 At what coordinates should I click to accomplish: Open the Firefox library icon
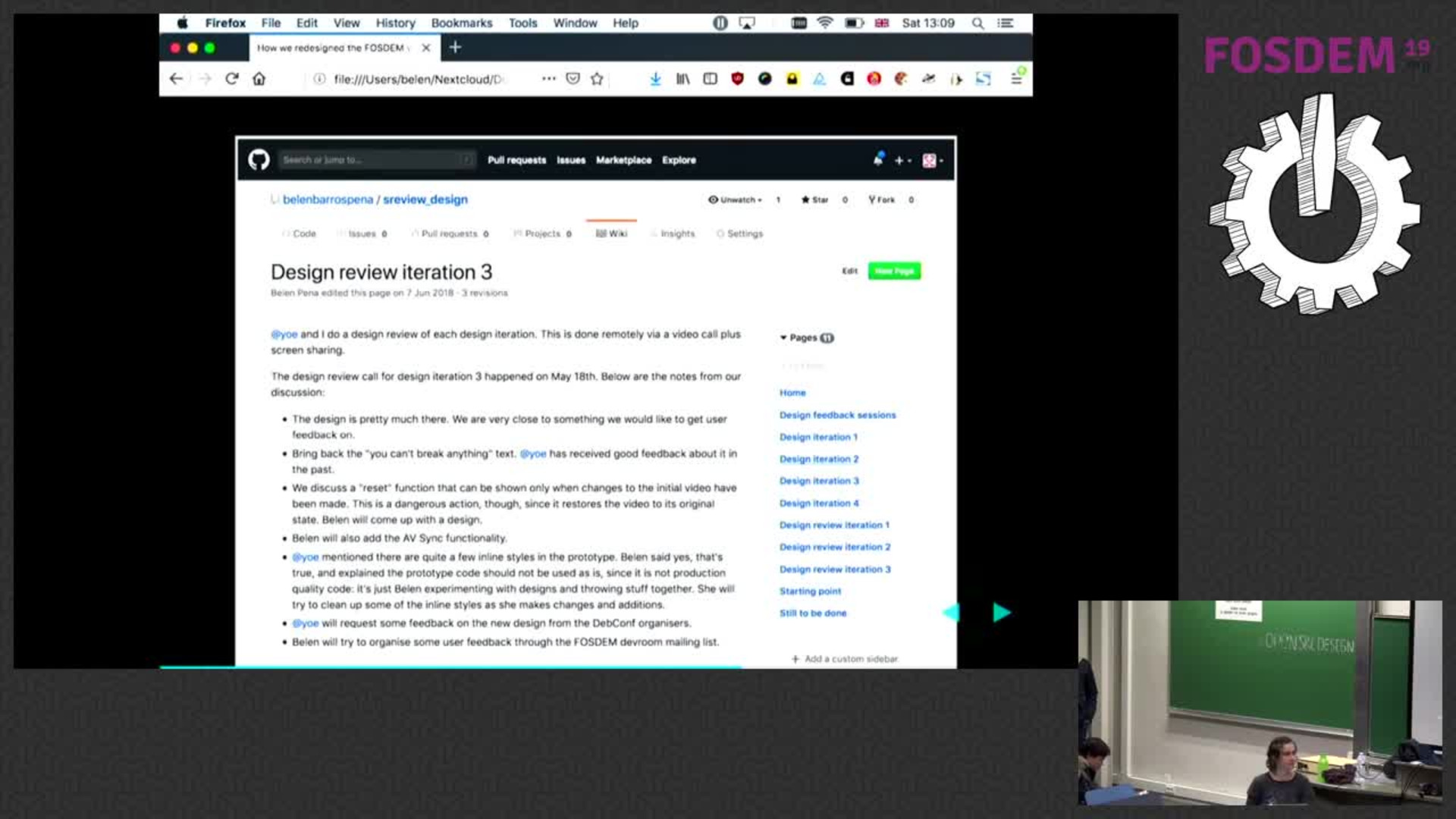pyautogui.click(x=682, y=79)
